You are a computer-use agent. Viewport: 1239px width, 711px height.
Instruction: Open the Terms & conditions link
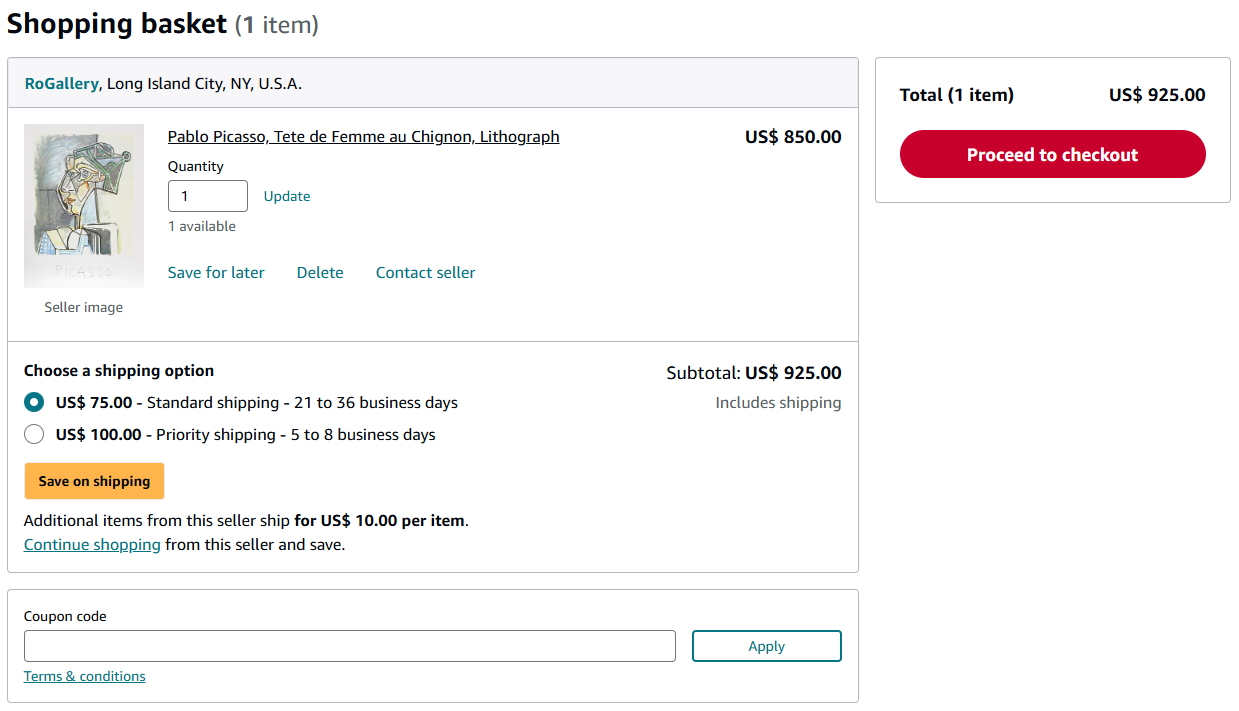pyautogui.click(x=84, y=677)
